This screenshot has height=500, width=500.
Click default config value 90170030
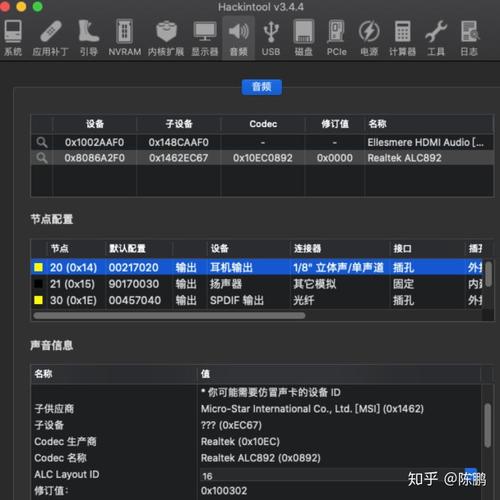coord(133,284)
